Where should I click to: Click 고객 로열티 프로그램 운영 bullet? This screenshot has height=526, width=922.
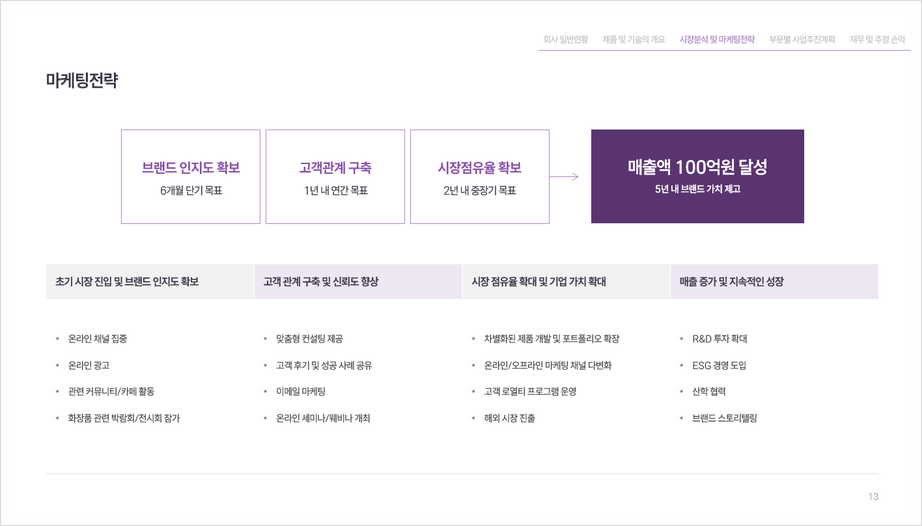(x=530, y=391)
